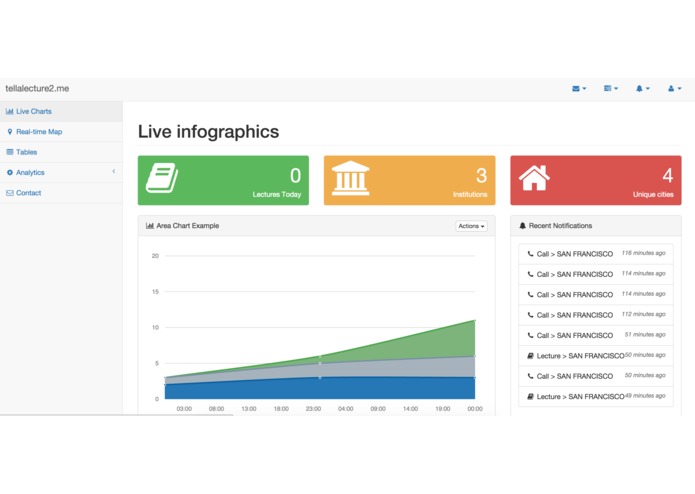
Task: Click phone icon on 112 minutes ago notification
Action: tap(530, 315)
